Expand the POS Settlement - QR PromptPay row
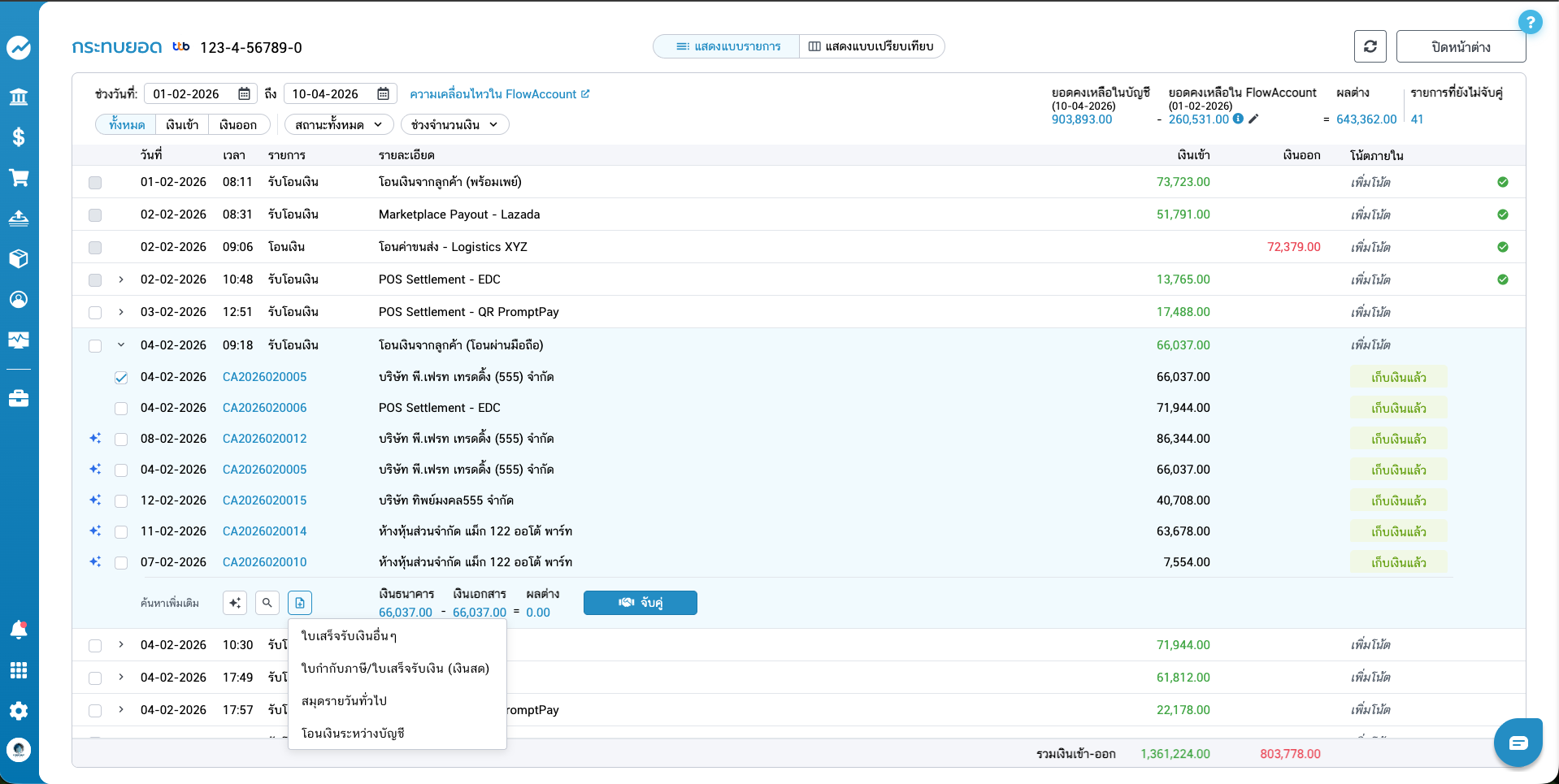This screenshot has width=1559, height=784. tap(121, 312)
